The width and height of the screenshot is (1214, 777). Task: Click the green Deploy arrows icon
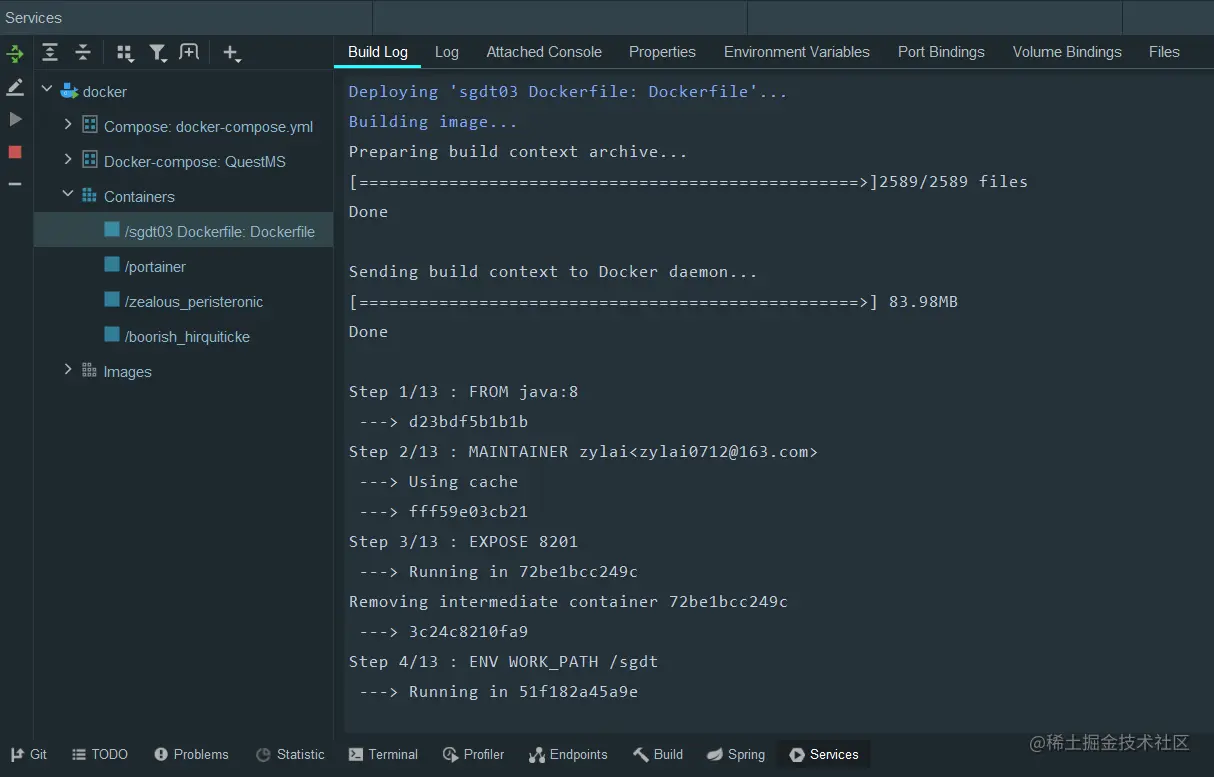[x=15, y=53]
